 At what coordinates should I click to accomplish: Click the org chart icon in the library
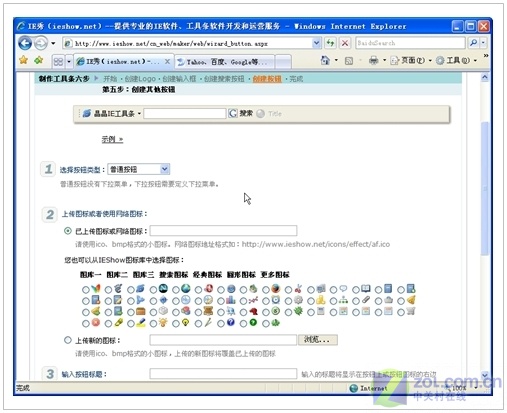click(x=343, y=300)
